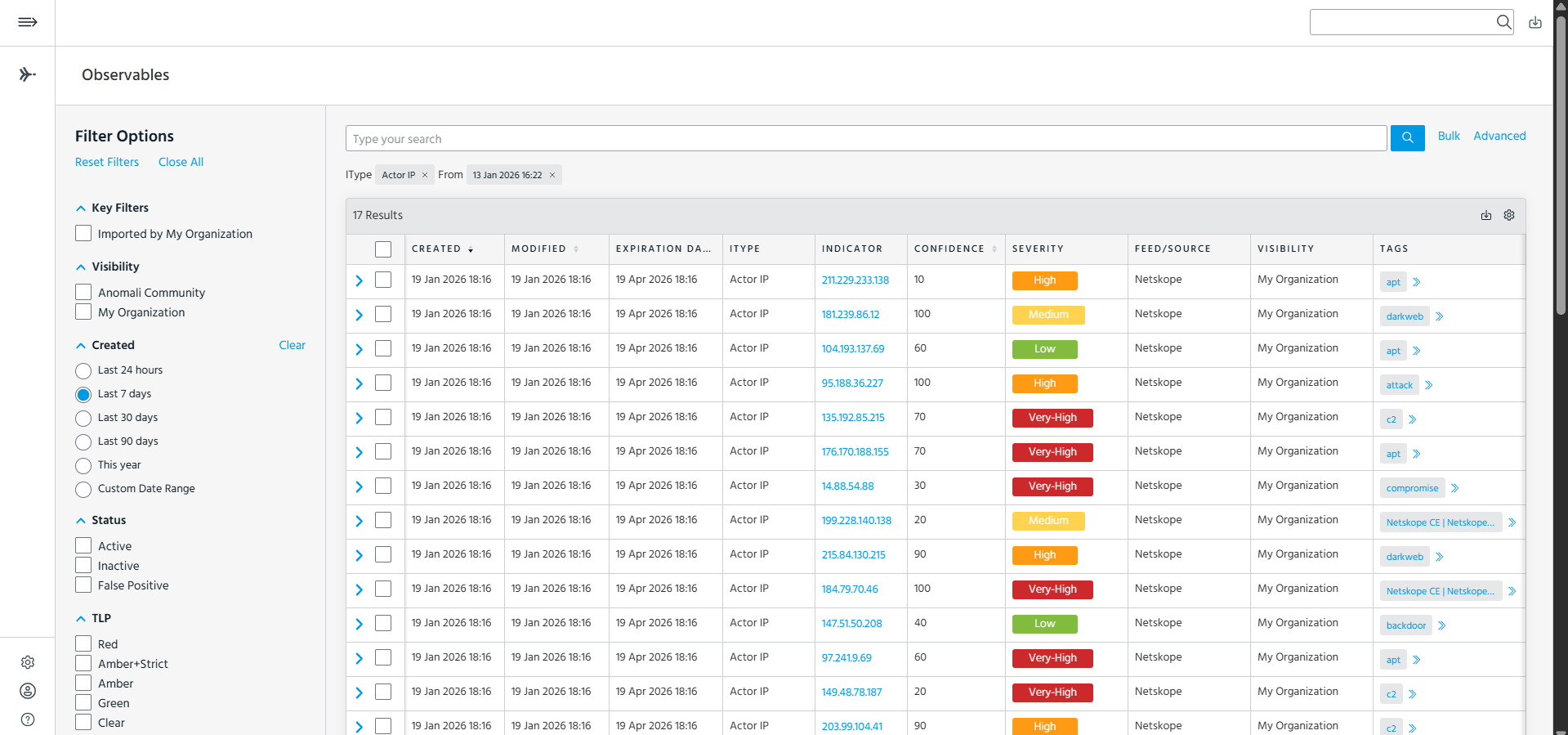
Task: Expand row details for 176.170.188.155
Action: (x=359, y=452)
